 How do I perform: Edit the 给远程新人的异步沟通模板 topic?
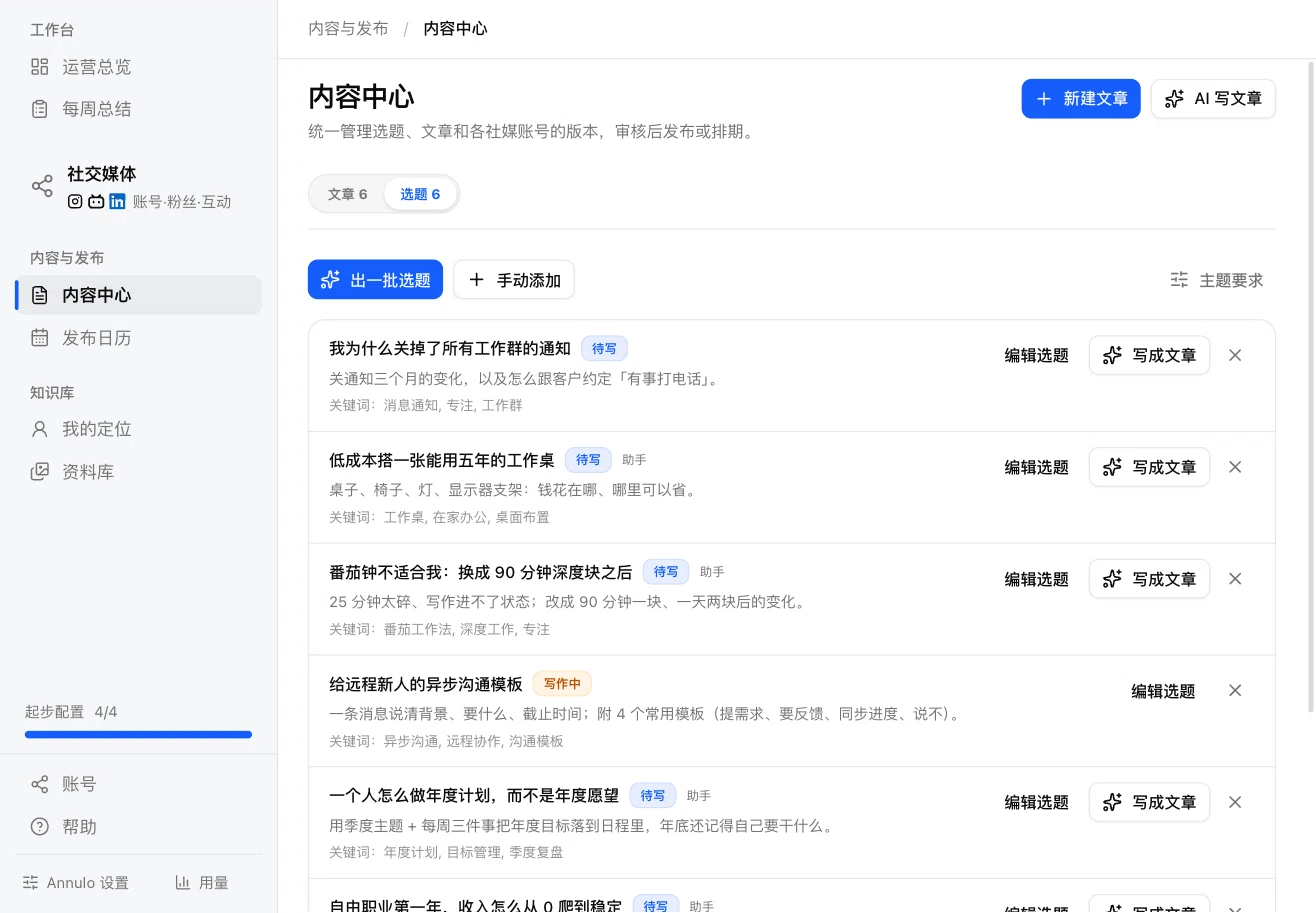[x=1163, y=691]
